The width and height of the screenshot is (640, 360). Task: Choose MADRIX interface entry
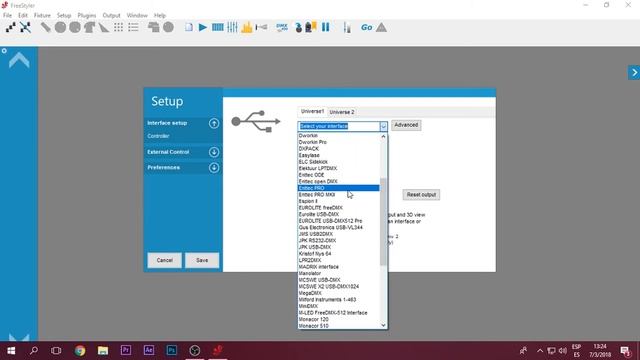(339, 267)
